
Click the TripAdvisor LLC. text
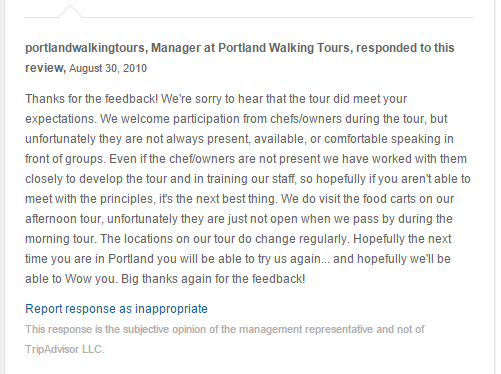point(65,349)
